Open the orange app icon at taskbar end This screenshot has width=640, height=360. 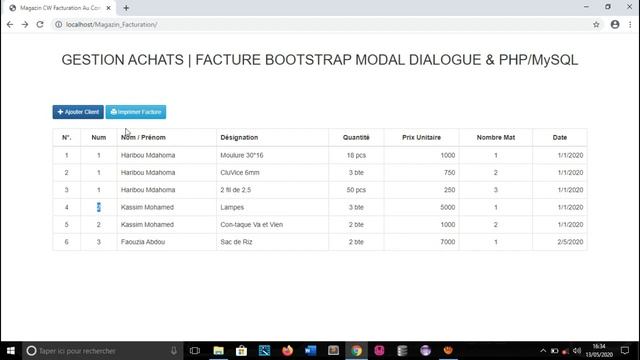point(448,351)
